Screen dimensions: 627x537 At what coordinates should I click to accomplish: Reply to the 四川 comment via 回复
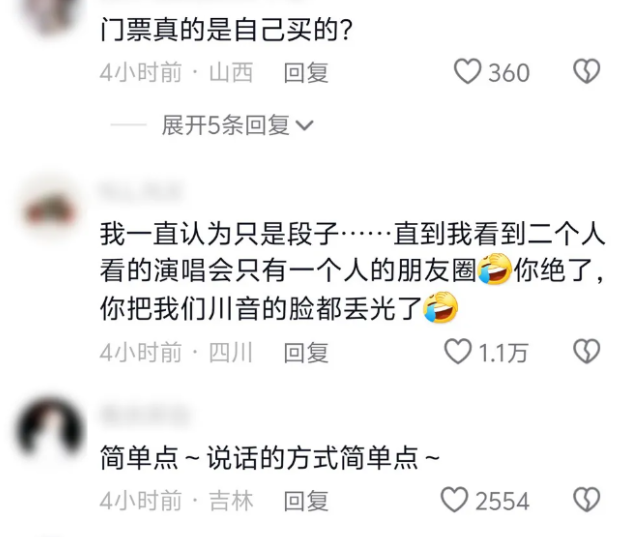point(306,353)
